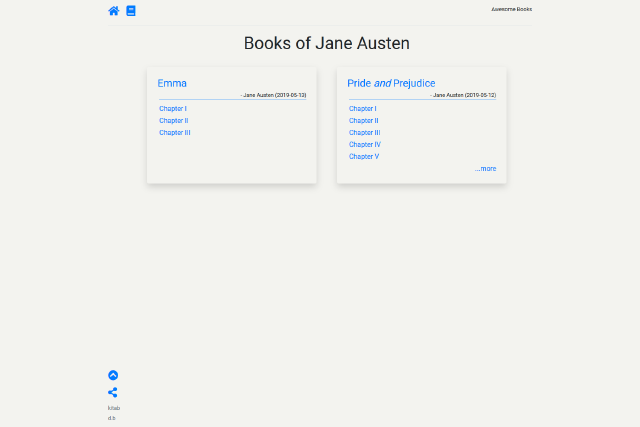
Task: Open Emma Chapter III
Action: (x=175, y=133)
